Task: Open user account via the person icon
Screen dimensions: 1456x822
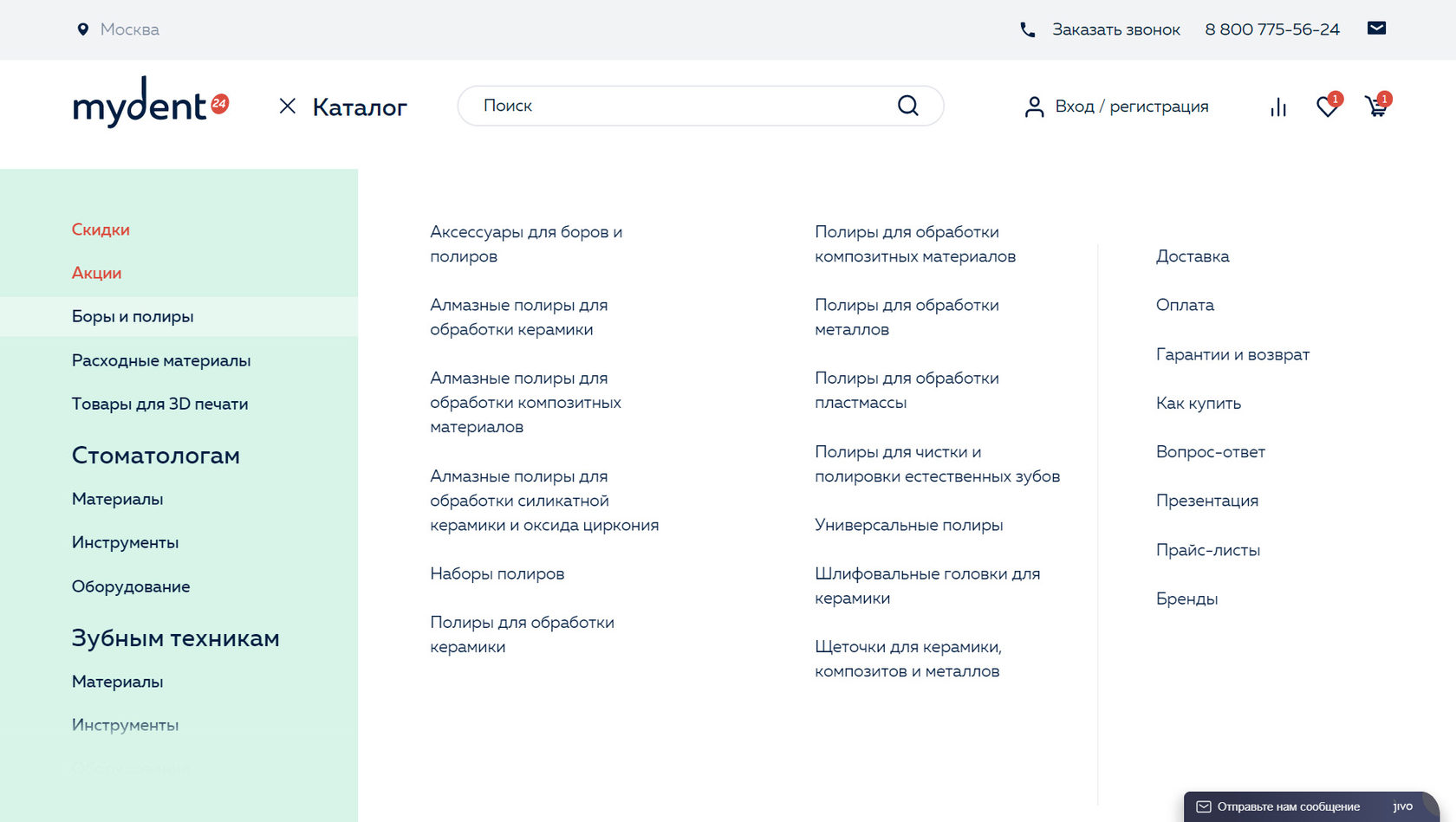Action: (1034, 106)
